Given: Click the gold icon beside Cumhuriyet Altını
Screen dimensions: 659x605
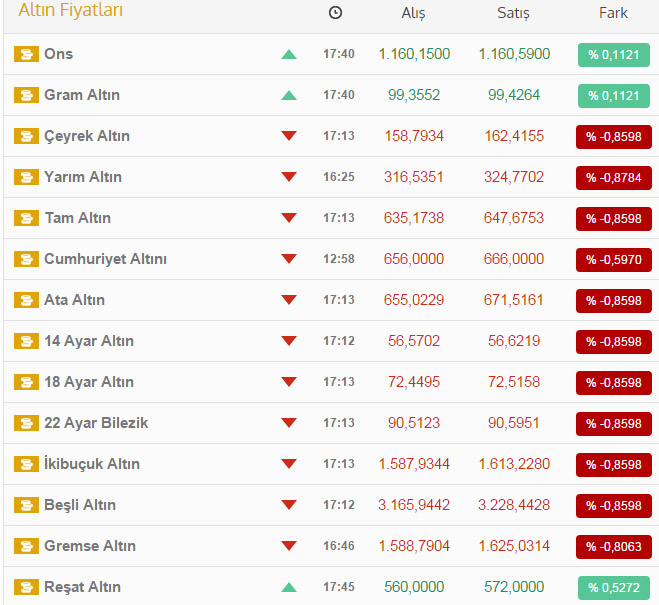Looking at the screenshot, I should click(x=26, y=259).
